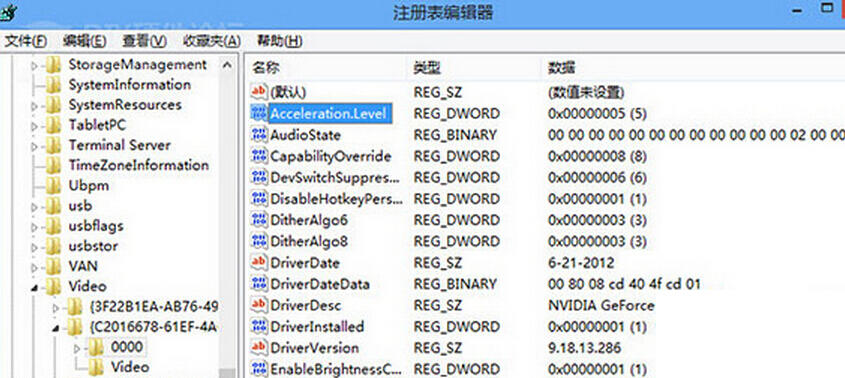Viewport: 845px width, 378px height.
Task: Click the string icon of DriverVersion
Action: [x=260, y=347]
